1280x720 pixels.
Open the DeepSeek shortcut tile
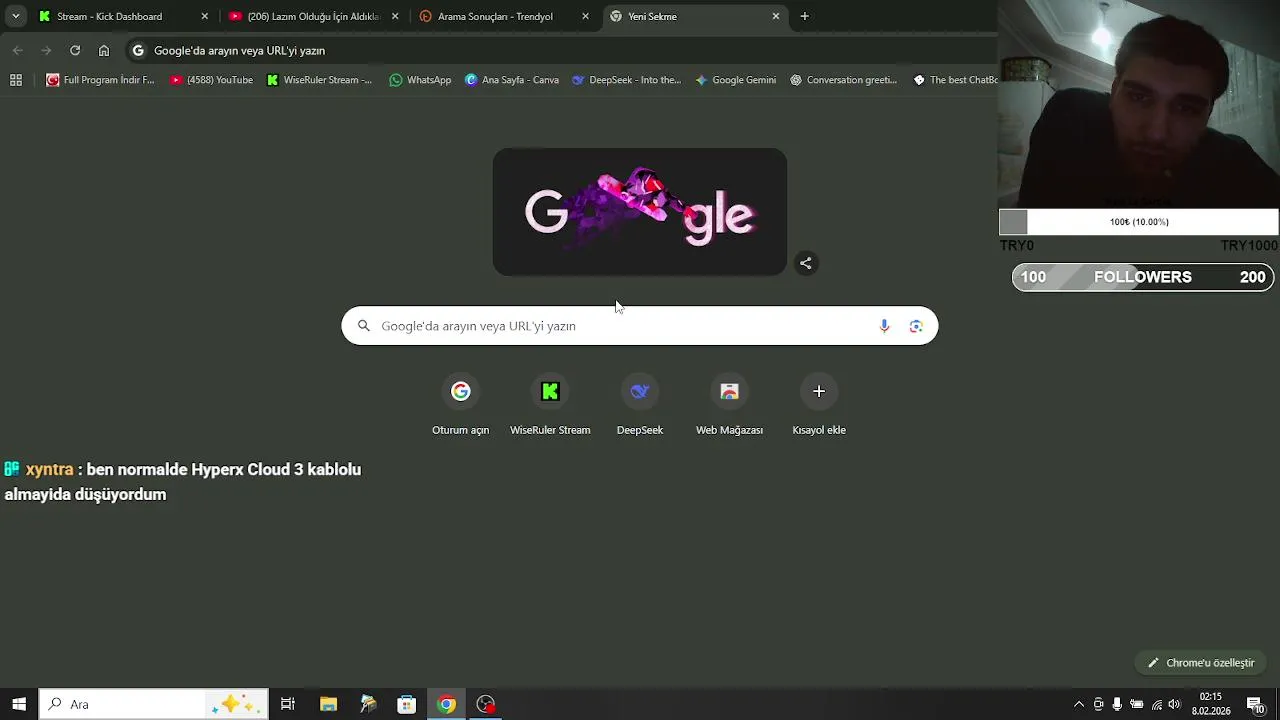[x=640, y=405]
